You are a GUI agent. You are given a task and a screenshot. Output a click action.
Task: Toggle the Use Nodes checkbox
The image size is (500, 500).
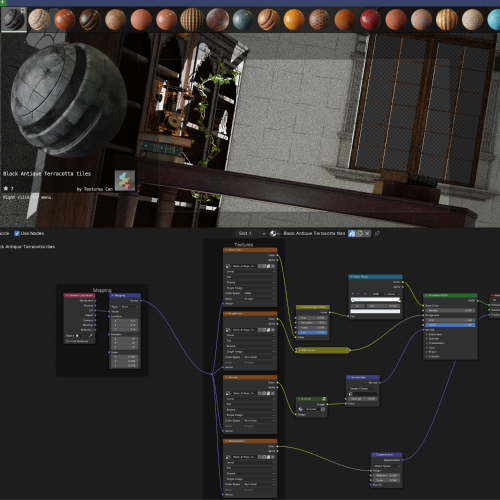tap(17, 233)
